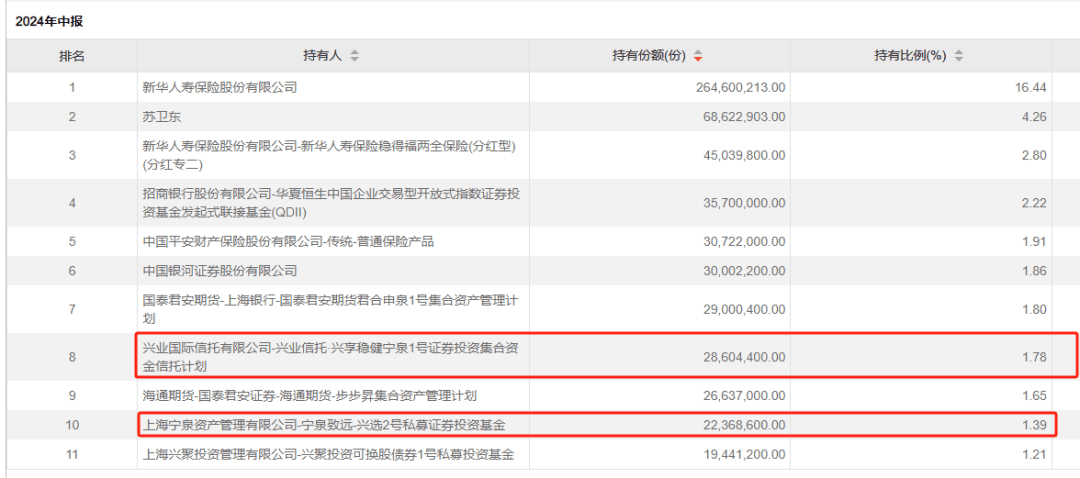Select holder 新华人寿保险股份有限公司 in rank 1
The width and height of the screenshot is (1080, 478).
point(219,87)
